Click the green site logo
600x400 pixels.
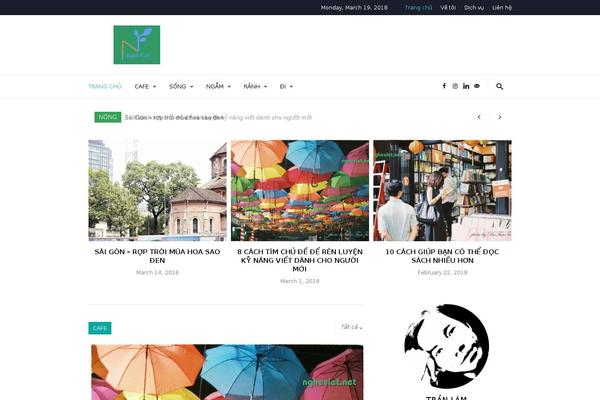137,45
